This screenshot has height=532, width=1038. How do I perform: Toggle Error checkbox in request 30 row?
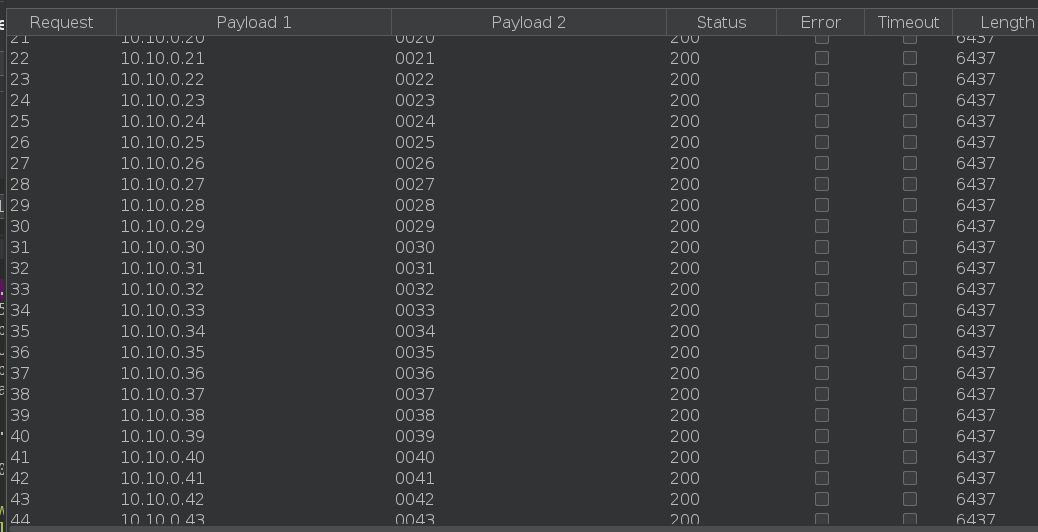(x=822, y=226)
